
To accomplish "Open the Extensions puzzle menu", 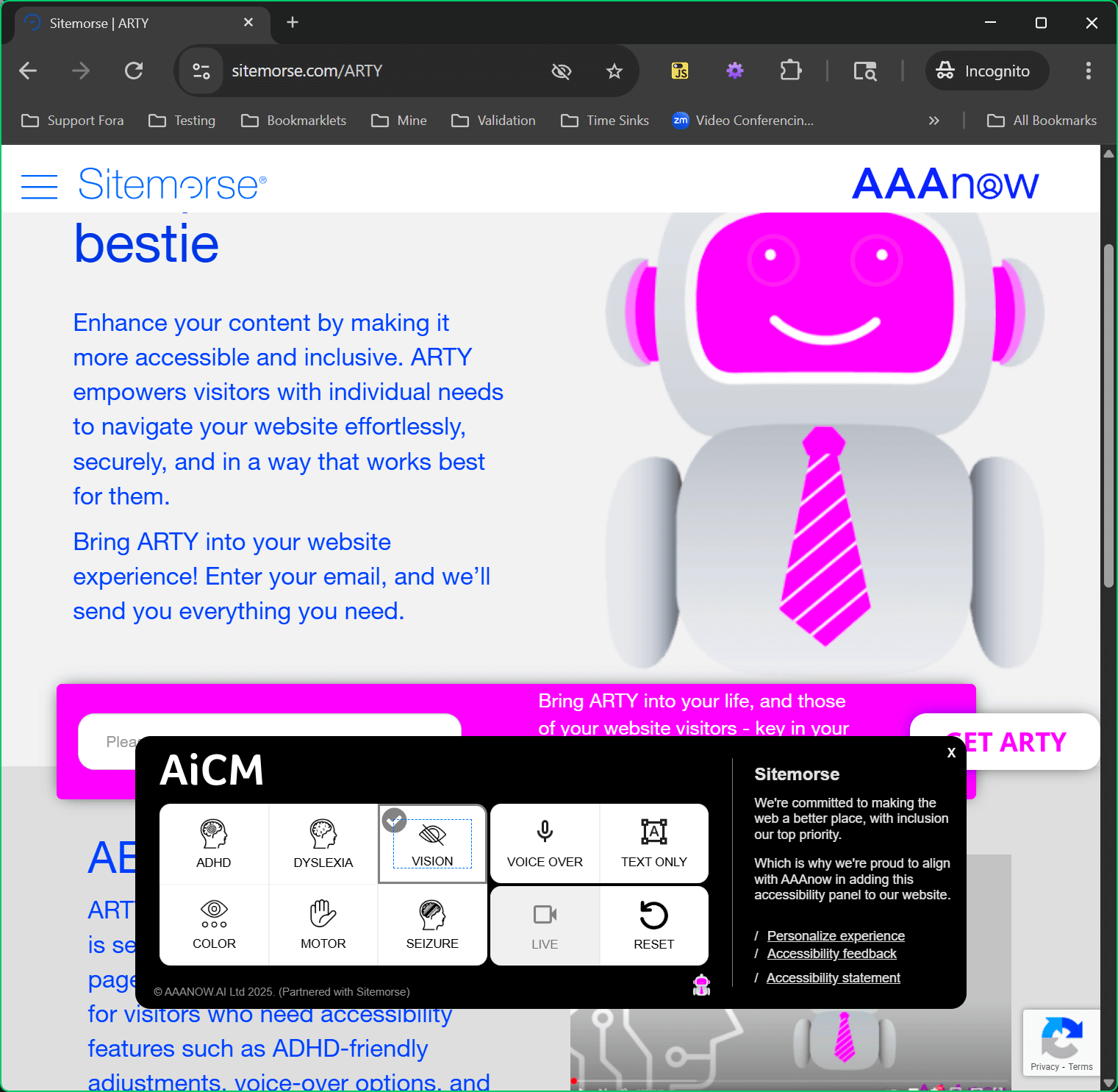I will click(x=790, y=71).
